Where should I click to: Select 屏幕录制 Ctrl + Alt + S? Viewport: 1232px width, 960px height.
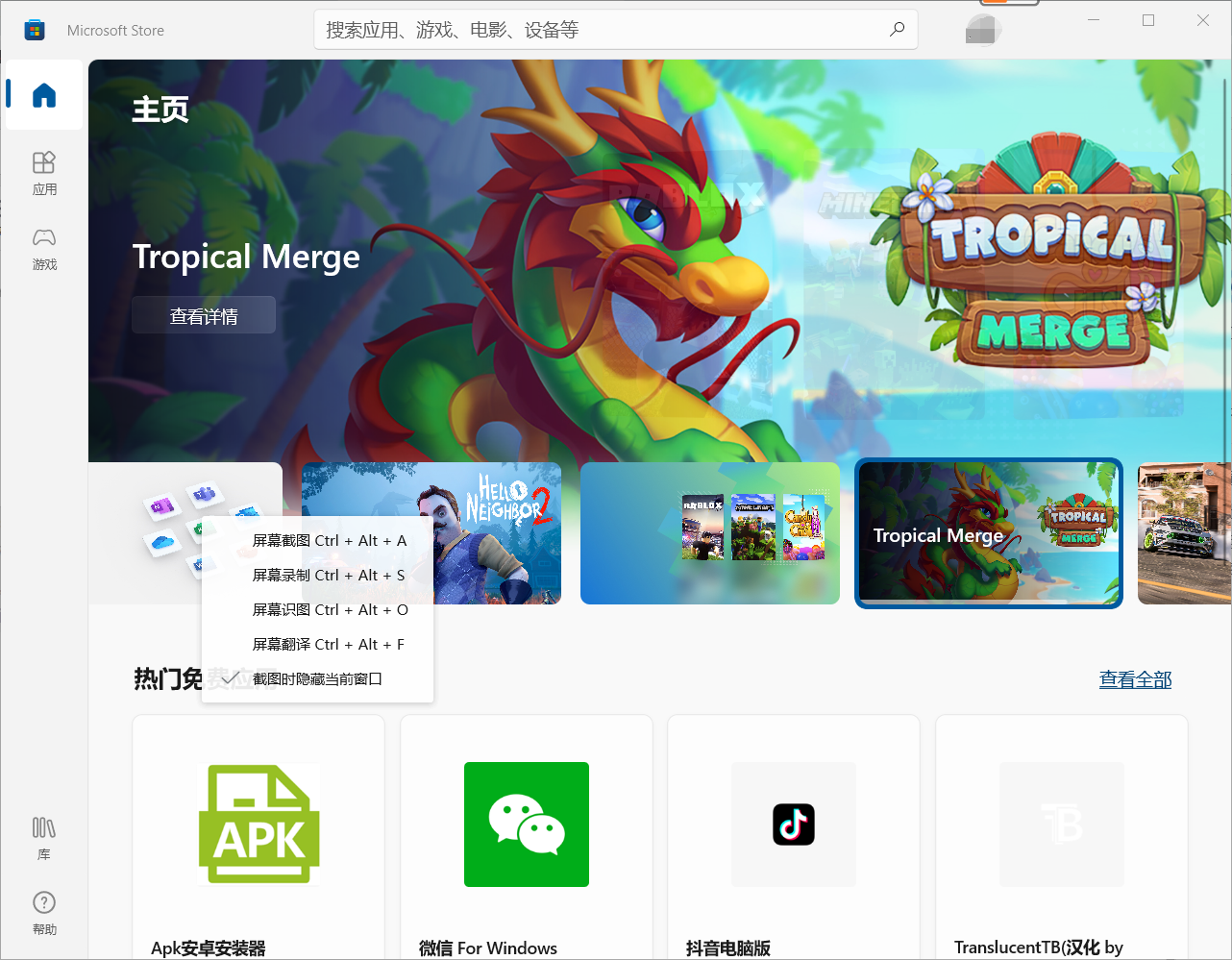tap(318, 575)
